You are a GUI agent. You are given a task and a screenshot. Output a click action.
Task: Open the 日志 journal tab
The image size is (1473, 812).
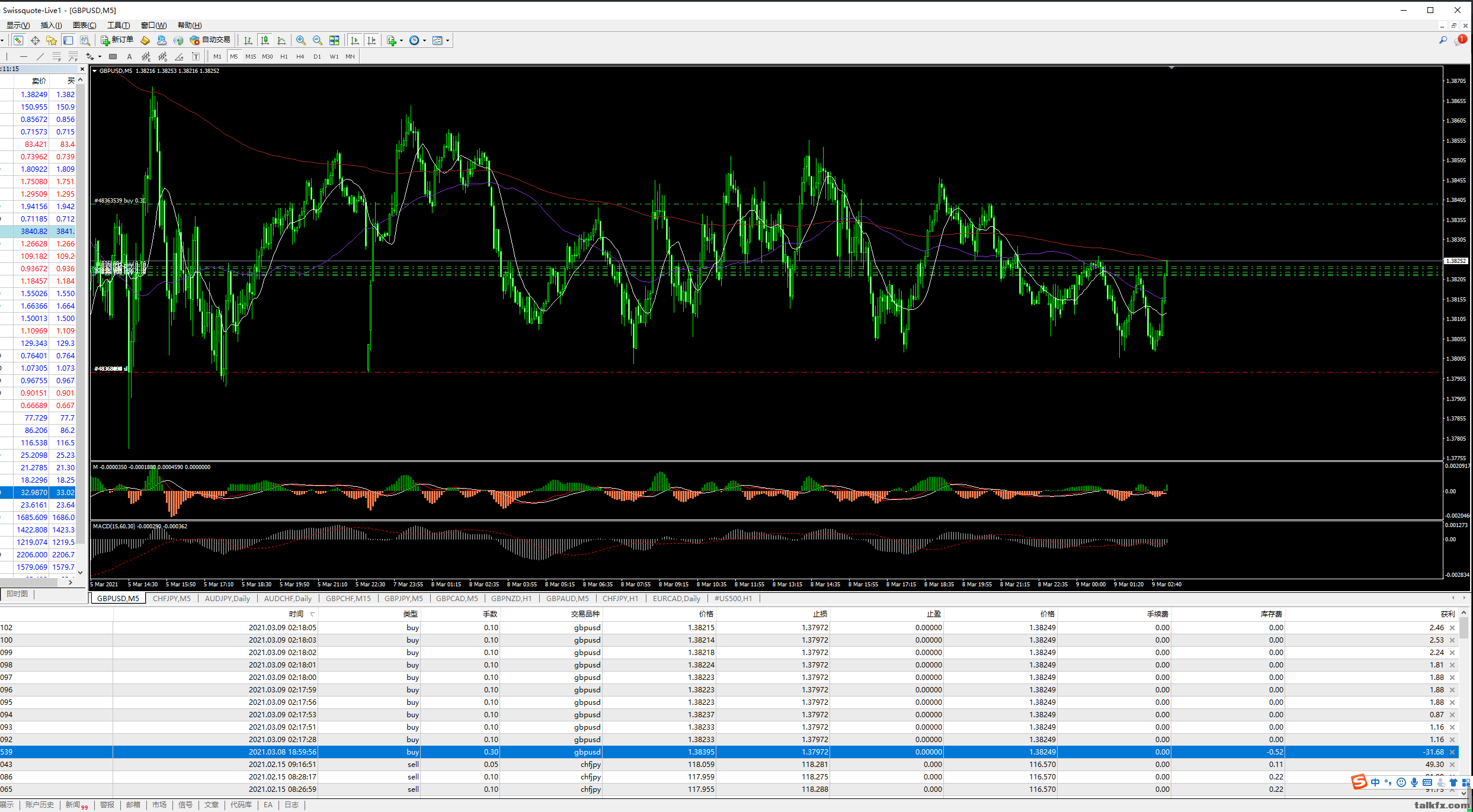tap(292, 804)
